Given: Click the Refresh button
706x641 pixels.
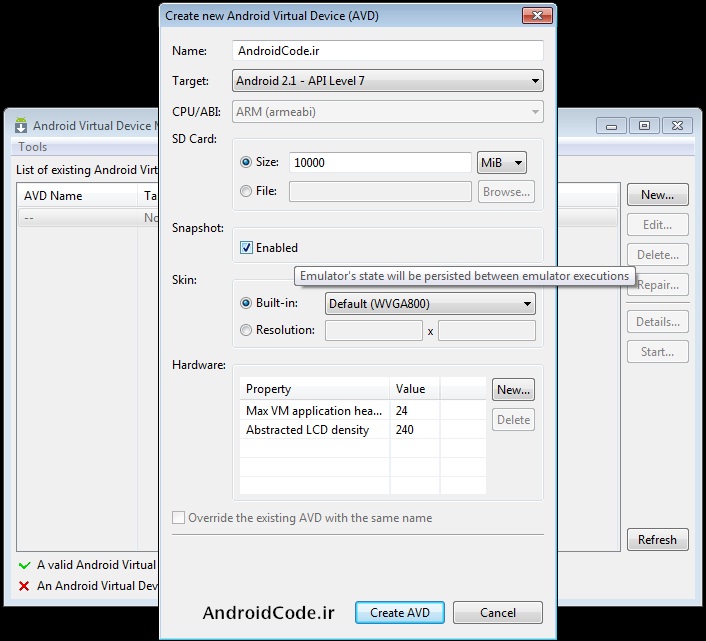Looking at the screenshot, I should pos(657,540).
